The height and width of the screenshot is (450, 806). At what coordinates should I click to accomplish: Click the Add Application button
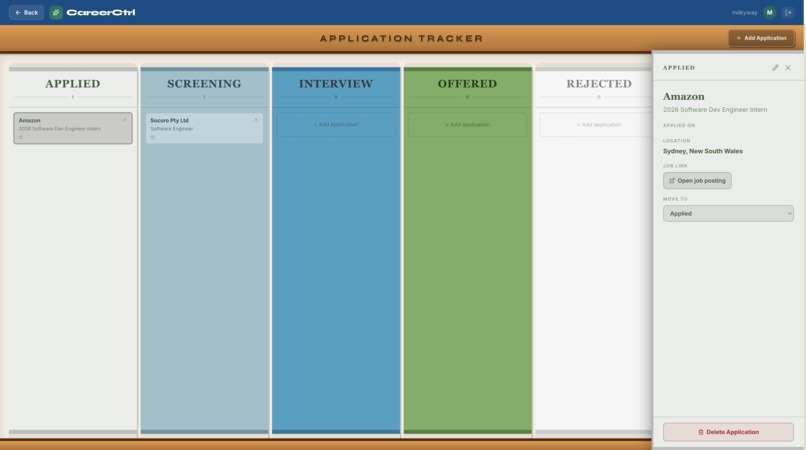tap(761, 38)
